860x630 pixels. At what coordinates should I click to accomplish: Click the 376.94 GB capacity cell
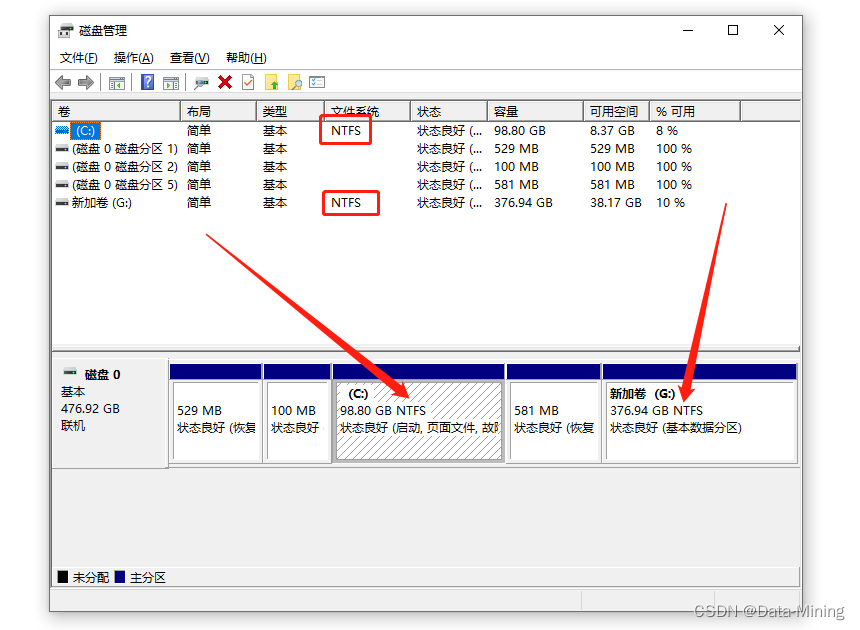click(523, 203)
